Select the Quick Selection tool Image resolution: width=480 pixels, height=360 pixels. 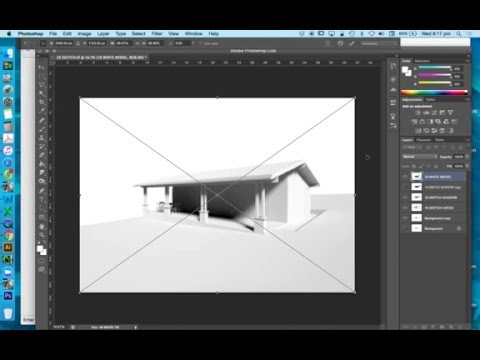point(42,94)
